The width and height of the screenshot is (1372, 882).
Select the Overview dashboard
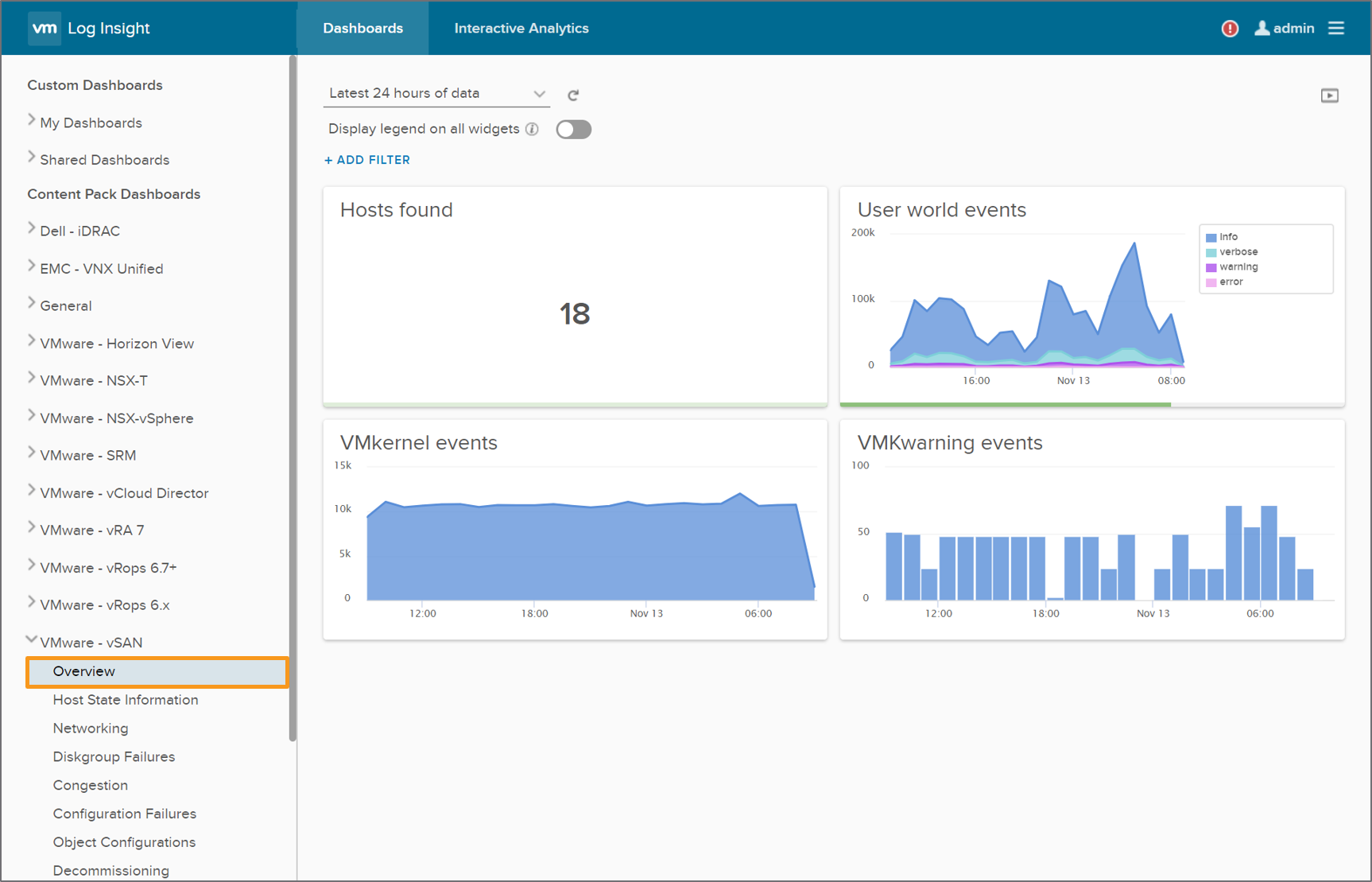click(157, 672)
